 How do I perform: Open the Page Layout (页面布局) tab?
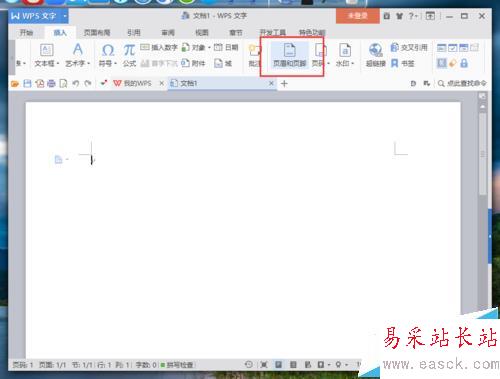pyautogui.click(x=97, y=33)
